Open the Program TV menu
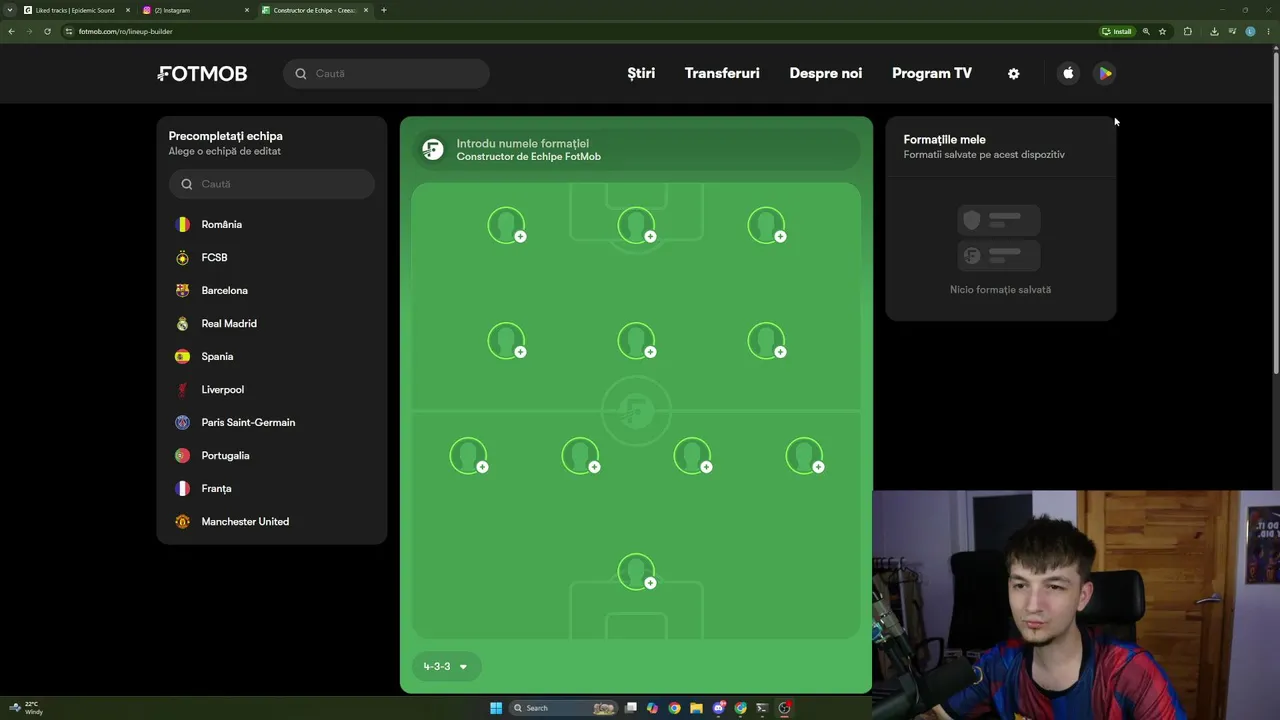 point(932,73)
